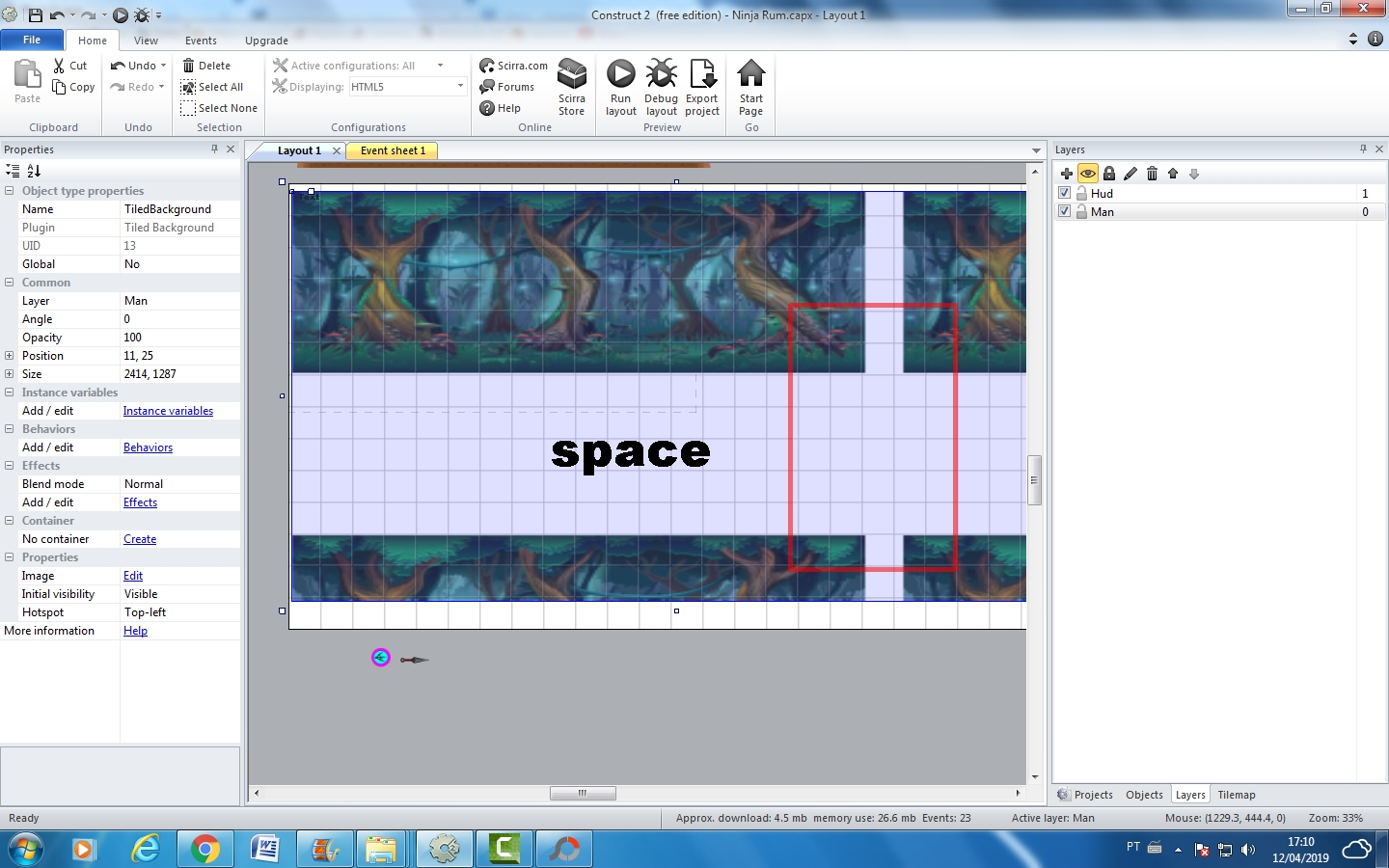Switch to the Projects panel tab
This screenshot has height=868, width=1389.
pos(1085,795)
